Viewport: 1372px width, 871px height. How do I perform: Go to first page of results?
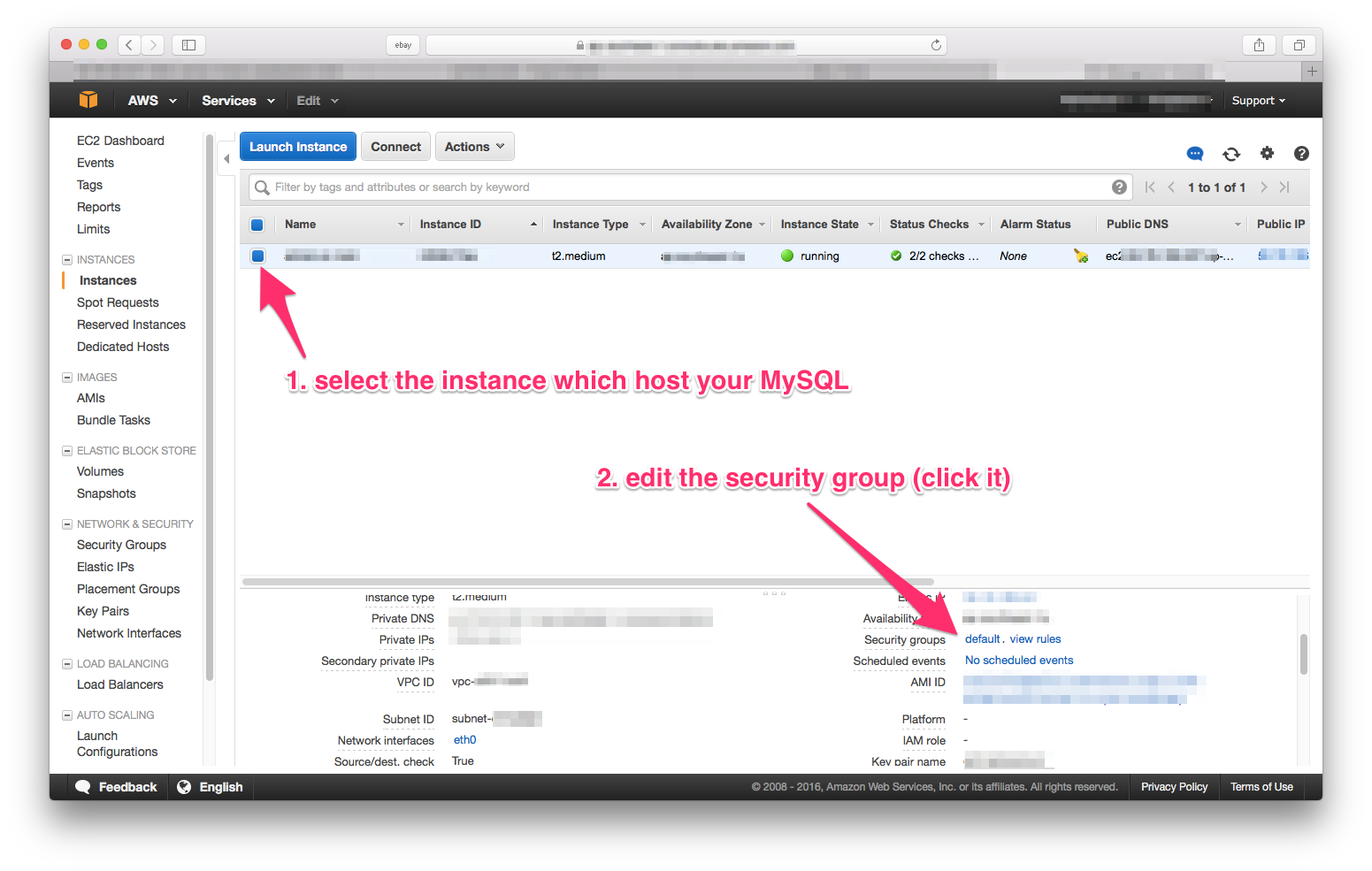[x=1150, y=187]
